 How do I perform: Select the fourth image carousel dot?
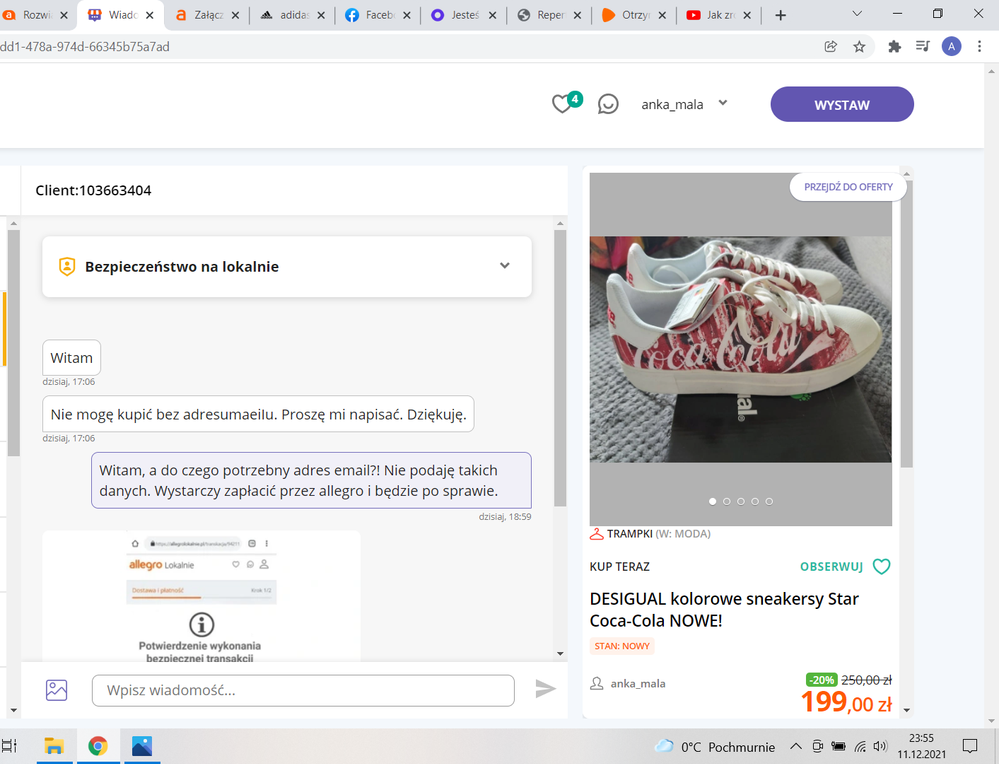pos(755,501)
